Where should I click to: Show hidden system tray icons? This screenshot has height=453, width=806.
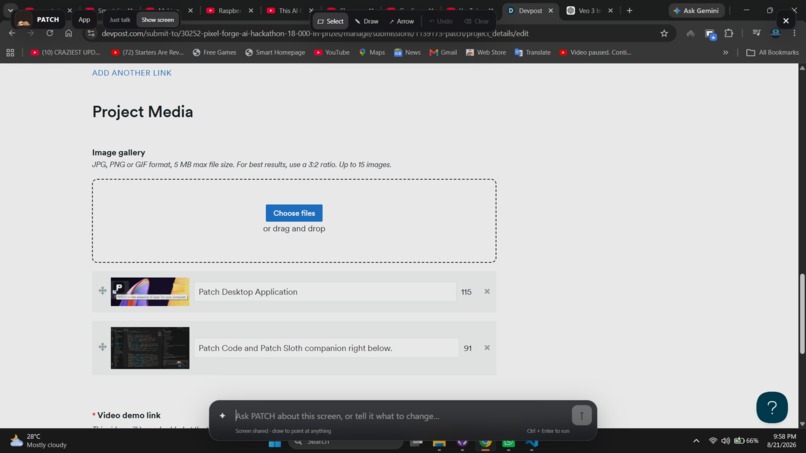[696, 441]
